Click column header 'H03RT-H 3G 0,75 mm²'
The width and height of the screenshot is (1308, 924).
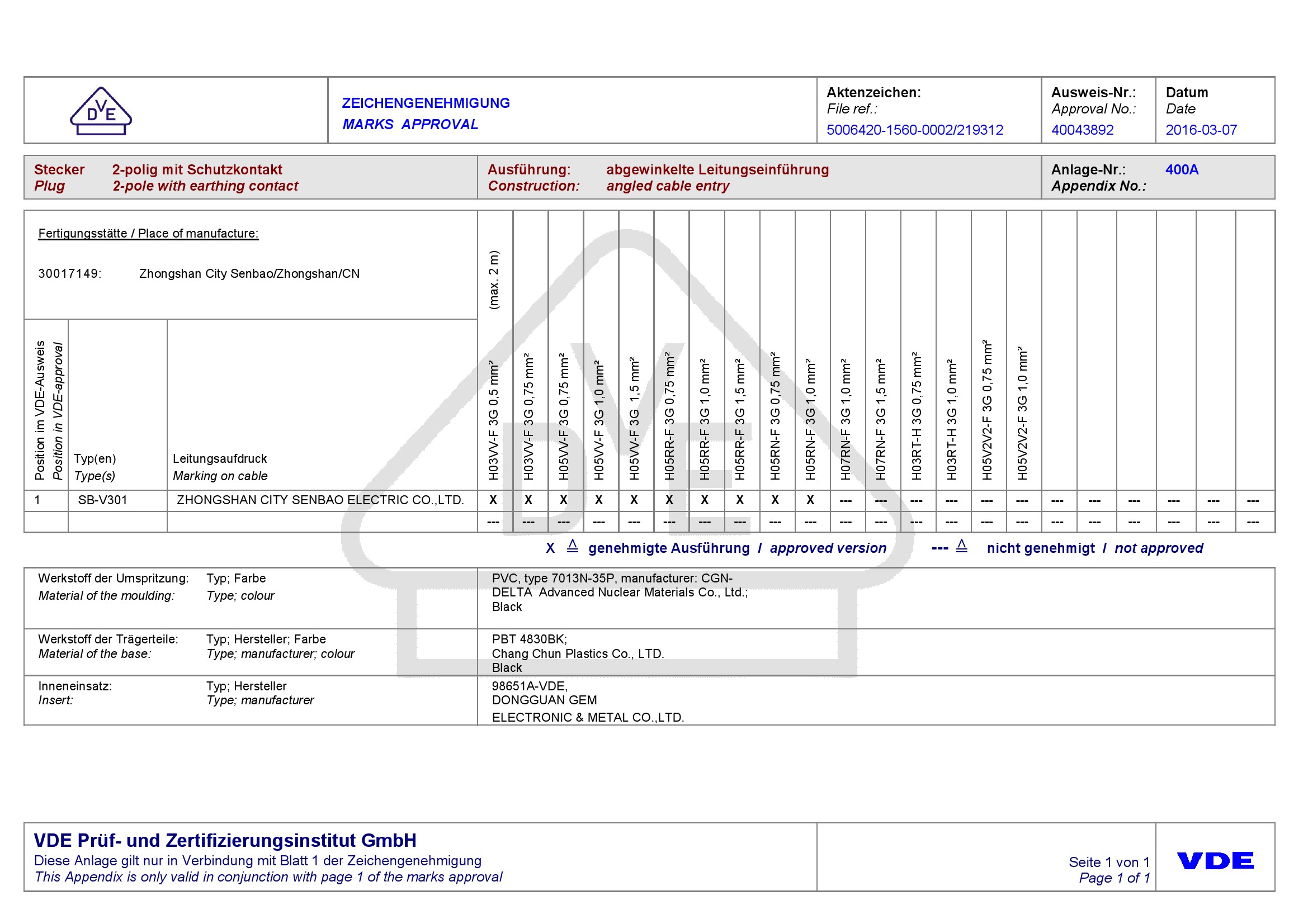(x=916, y=415)
